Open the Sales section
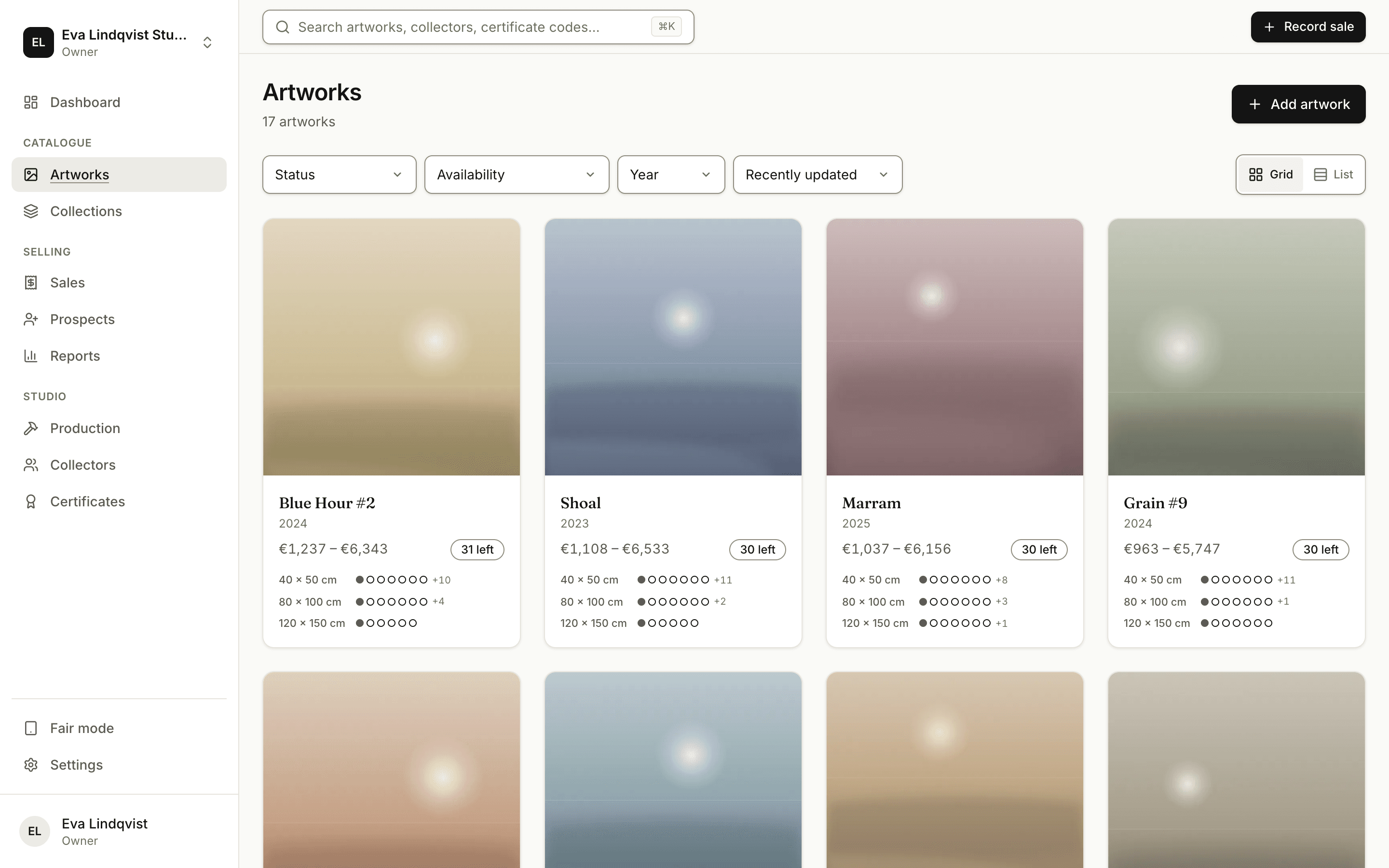The image size is (1389, 868). 119,283
